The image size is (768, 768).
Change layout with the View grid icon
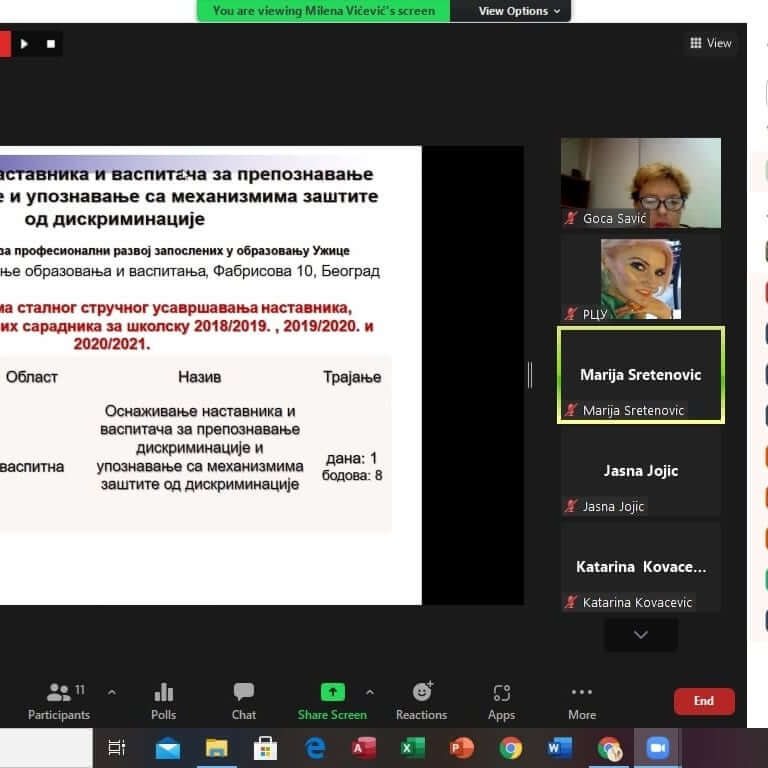[x=711, y=43]
